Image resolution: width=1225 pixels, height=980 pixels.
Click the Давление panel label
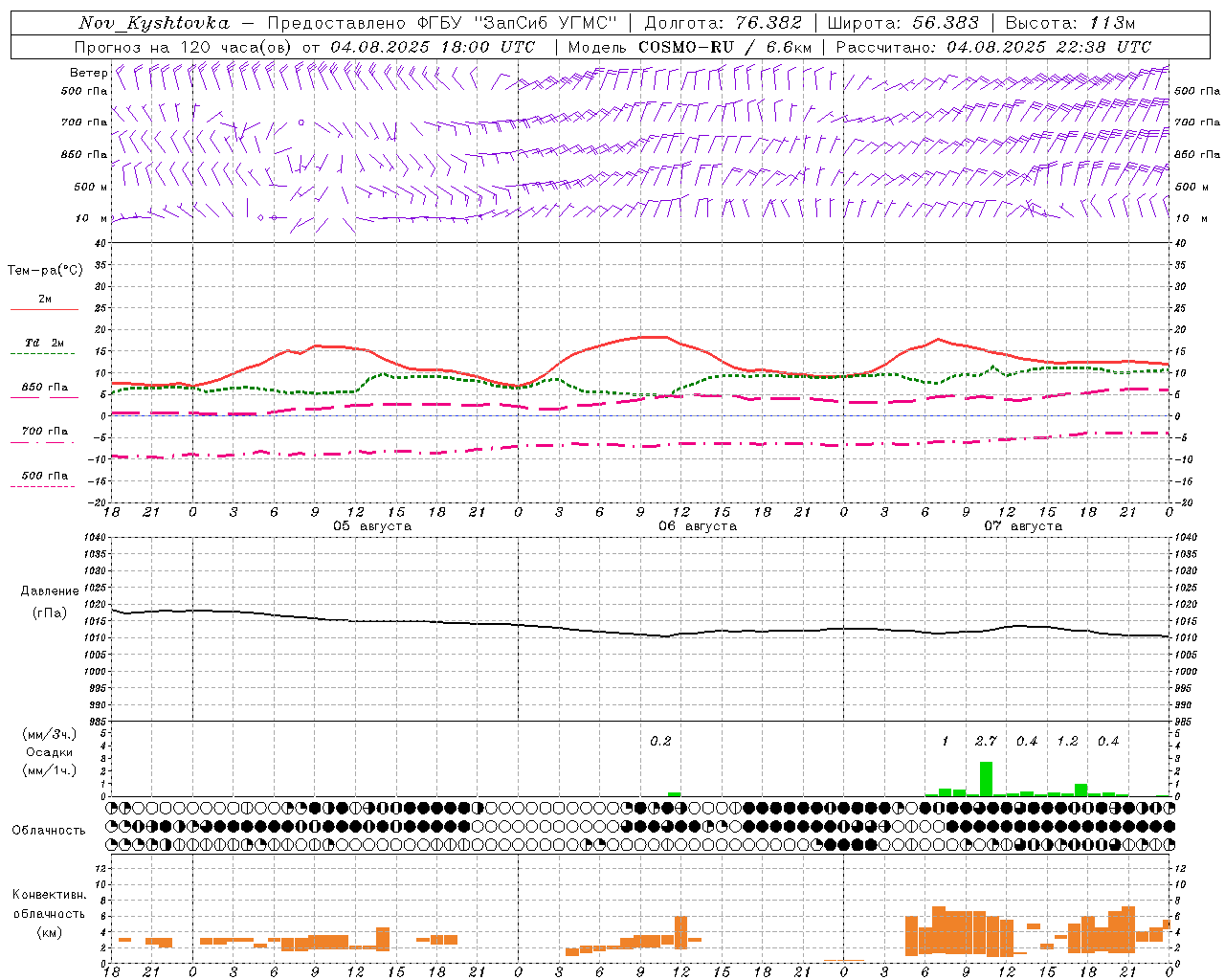[x=50, y=591]
